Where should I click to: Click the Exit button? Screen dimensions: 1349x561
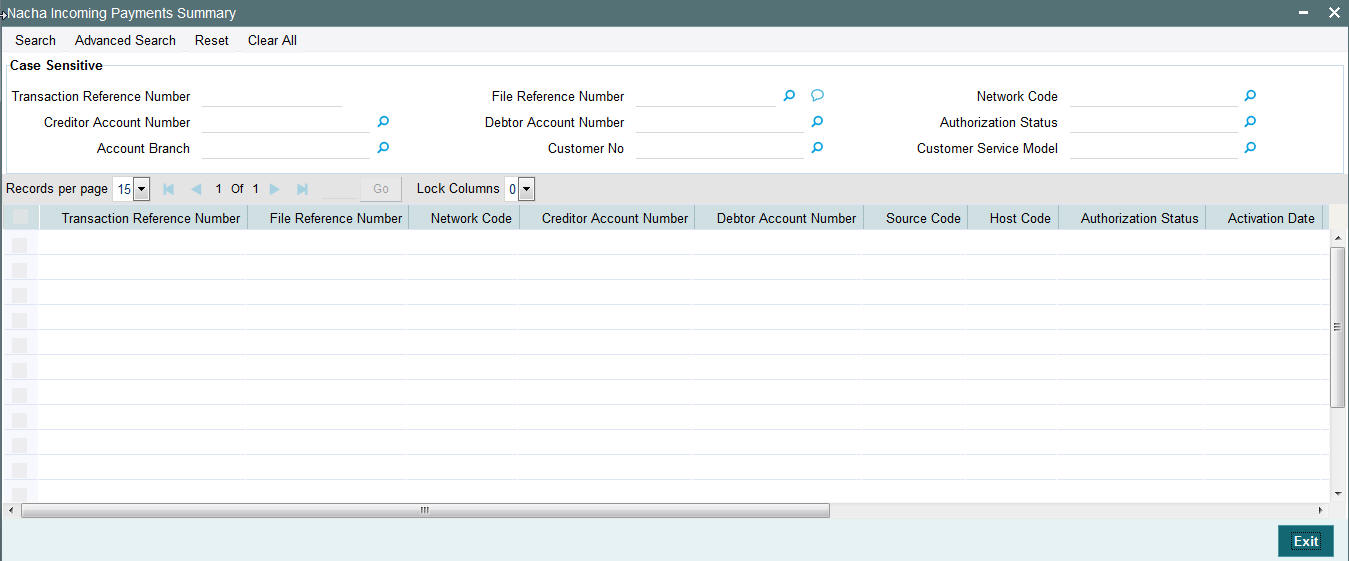[x=1306, y=541]
